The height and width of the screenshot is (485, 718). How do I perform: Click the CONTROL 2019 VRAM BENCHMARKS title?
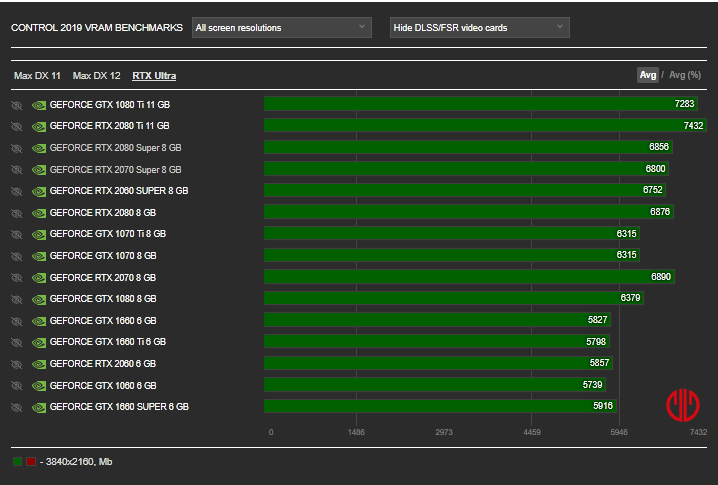click(97, 27)
